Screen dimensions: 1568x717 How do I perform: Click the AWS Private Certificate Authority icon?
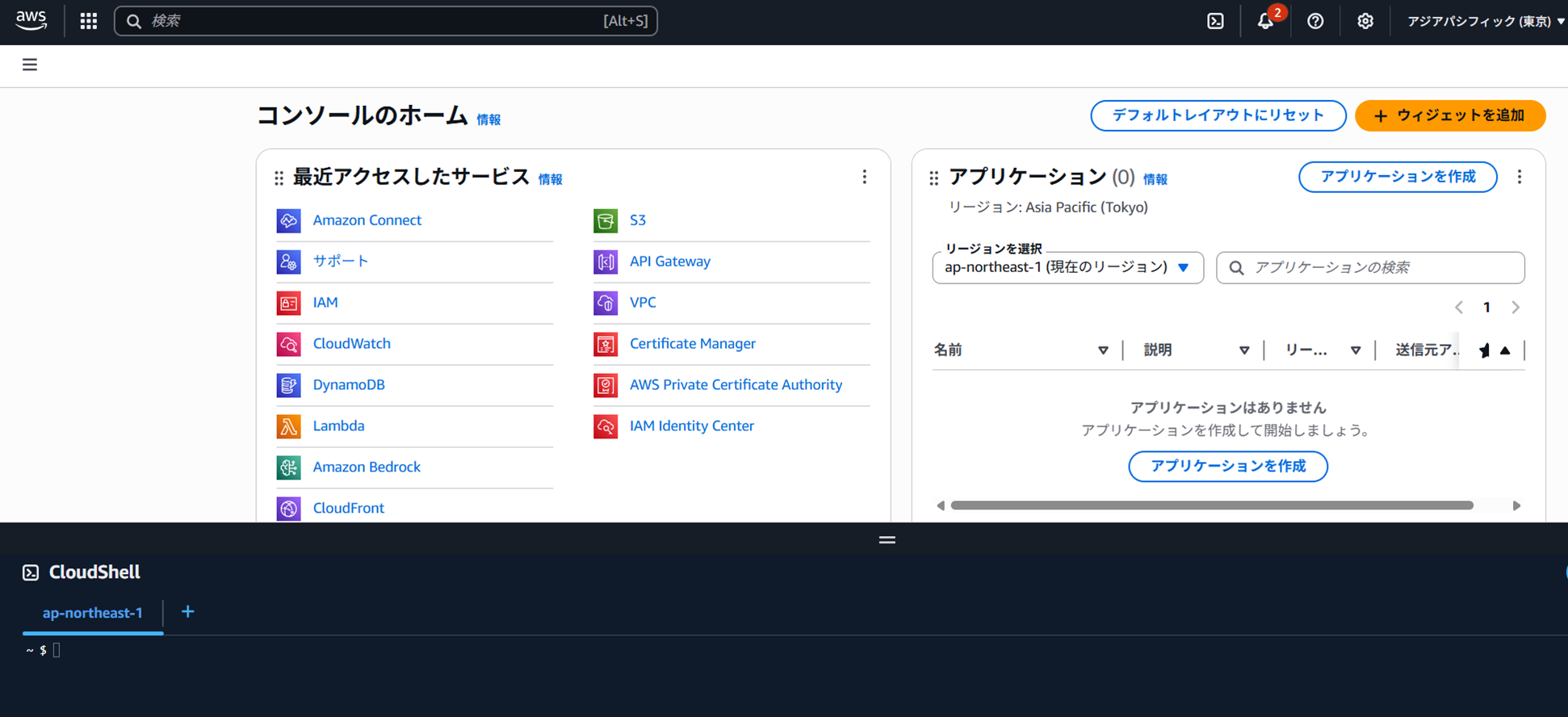tap(606, 385)
